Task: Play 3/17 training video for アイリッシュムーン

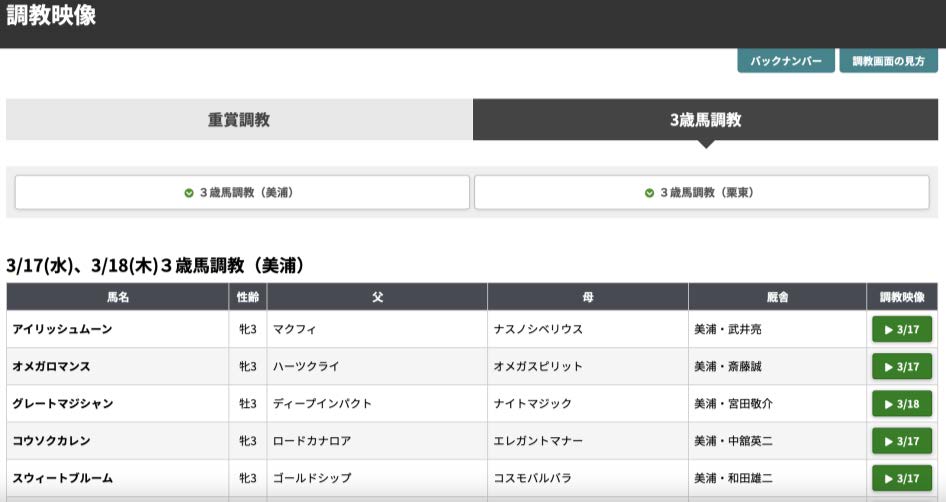Action: coord(902,329)
